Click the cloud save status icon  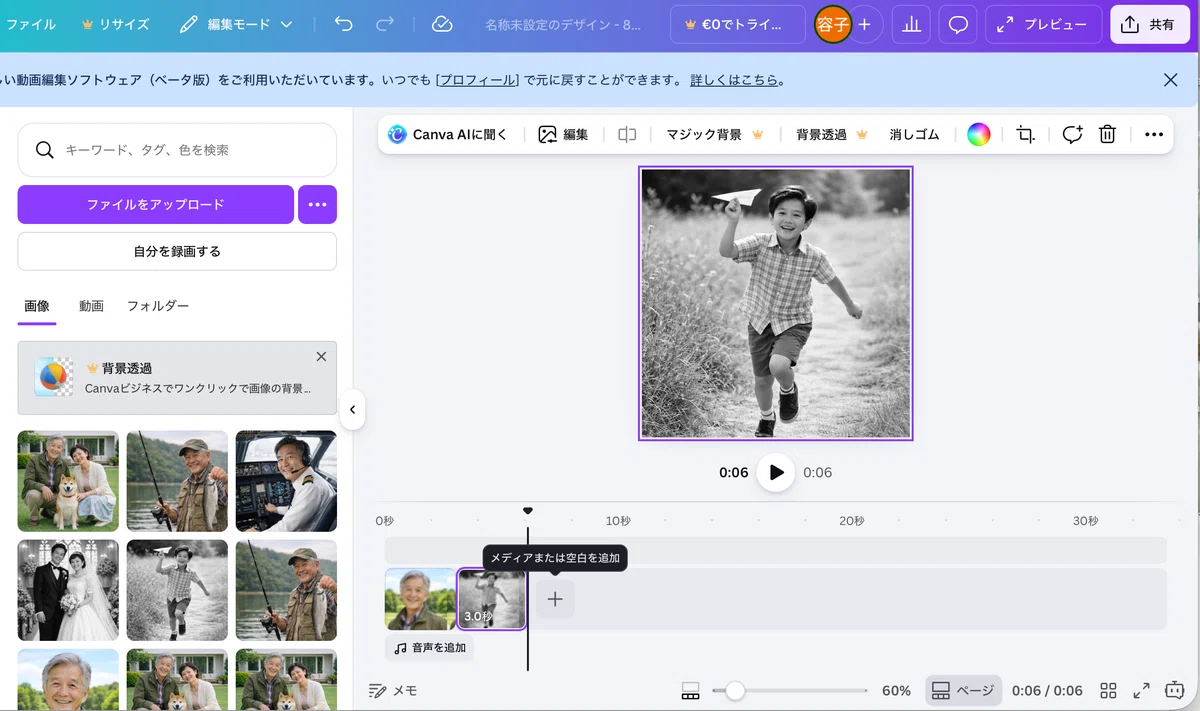point(442,24)
